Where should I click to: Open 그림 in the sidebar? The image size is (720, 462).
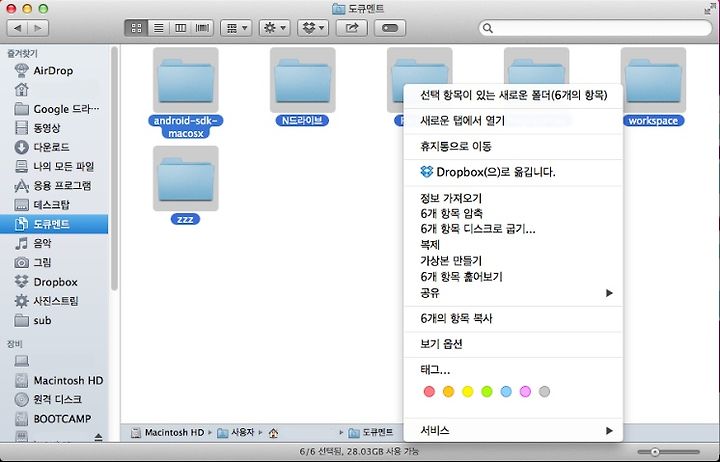54,263
